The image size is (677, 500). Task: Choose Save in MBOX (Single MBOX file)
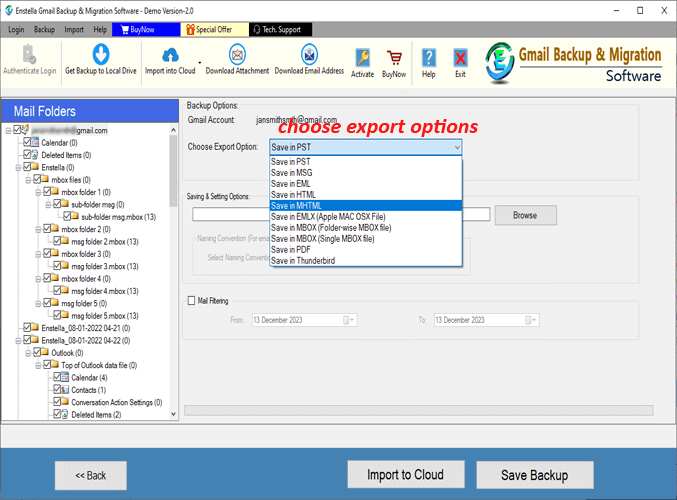(x=366, y=239)
